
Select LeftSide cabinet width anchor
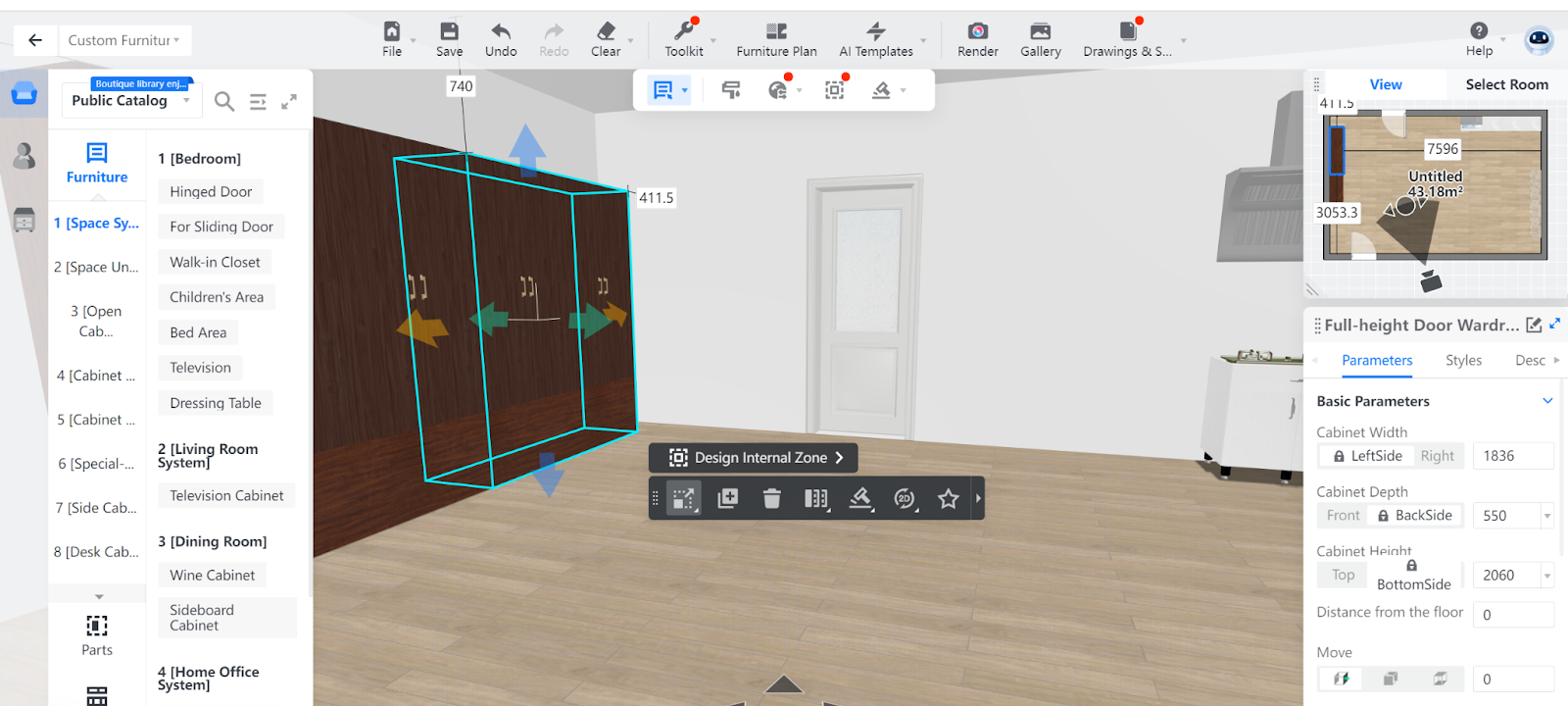1366,456
